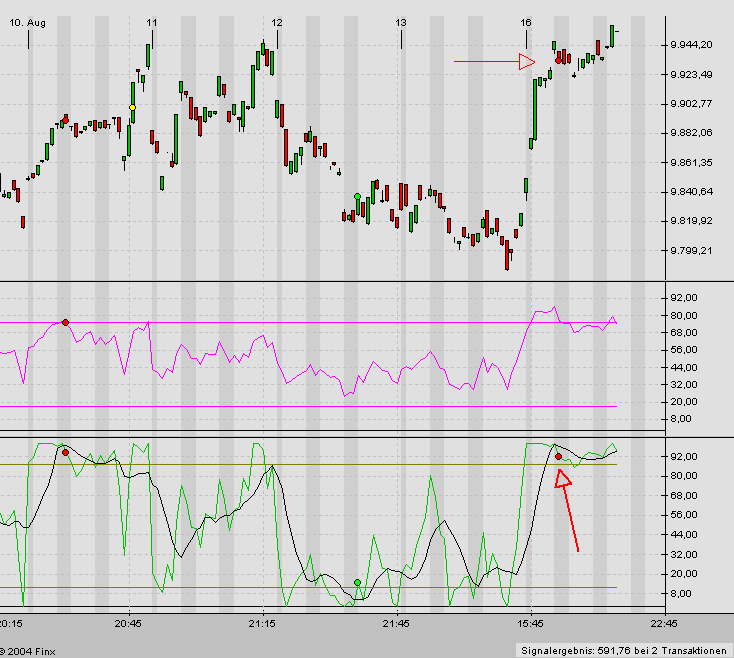The image size is (734, 658).
Task: Click the 9.799,21 price axis label
Action: coord(692,251)
